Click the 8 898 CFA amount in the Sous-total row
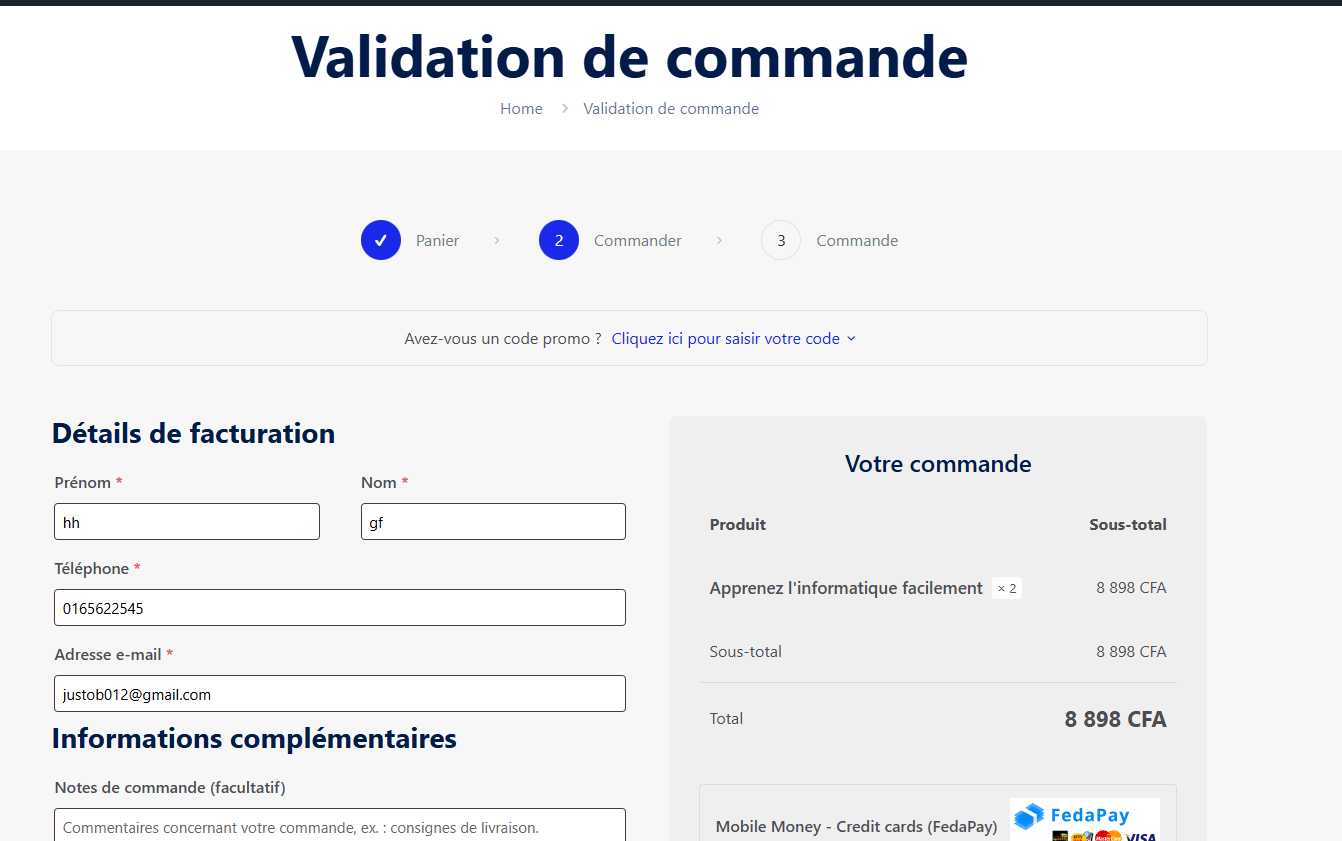The width and height of the screenshot is (1342, 841). click(1131, 651)
